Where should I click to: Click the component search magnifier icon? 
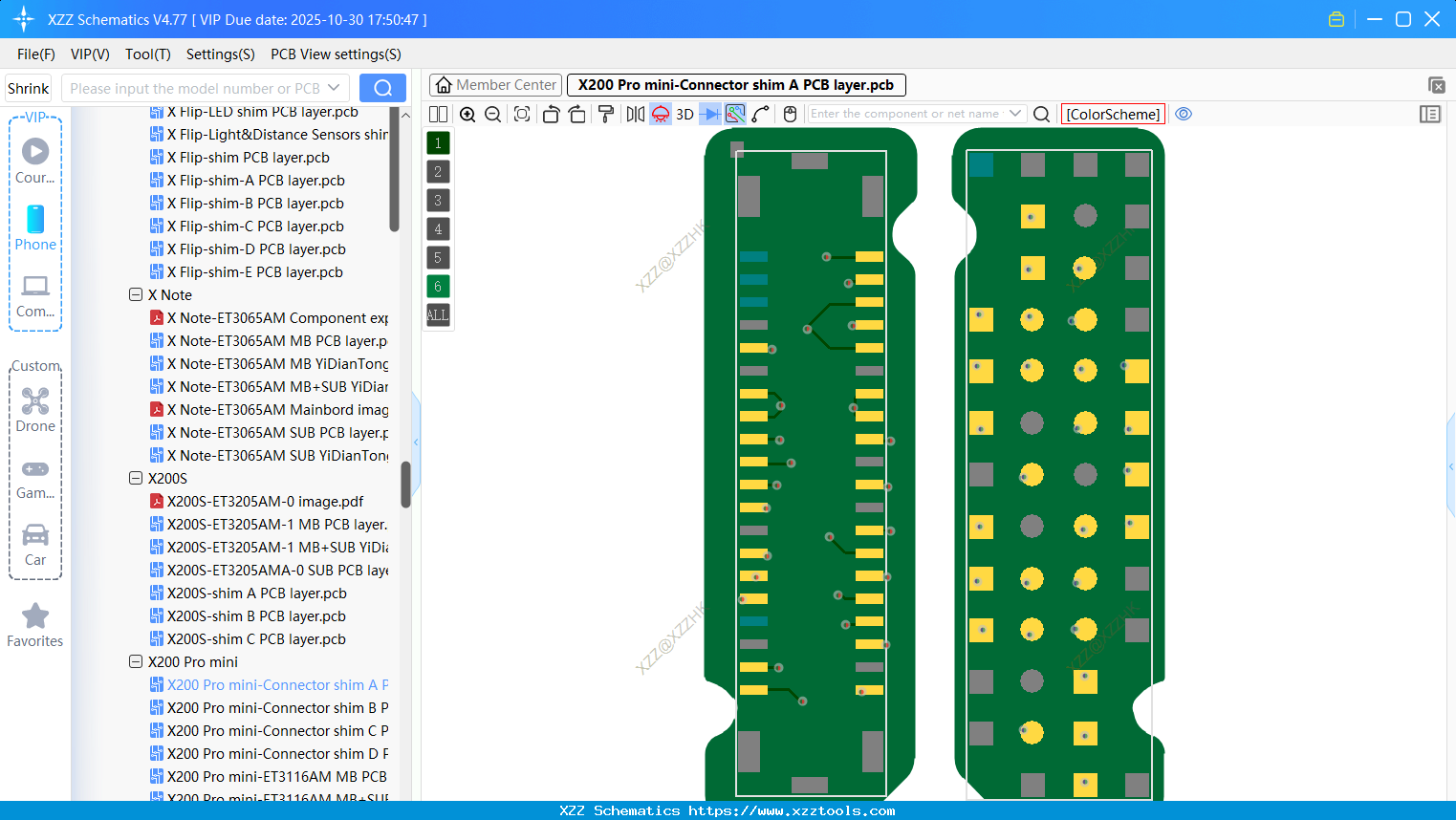(1041, 114)
